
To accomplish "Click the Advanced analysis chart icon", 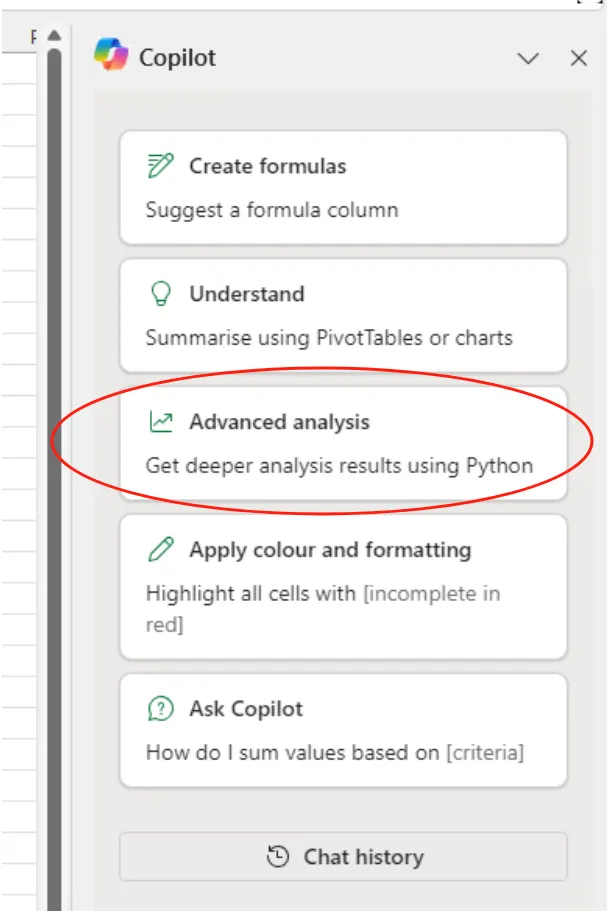I will (x=160, y=422).
